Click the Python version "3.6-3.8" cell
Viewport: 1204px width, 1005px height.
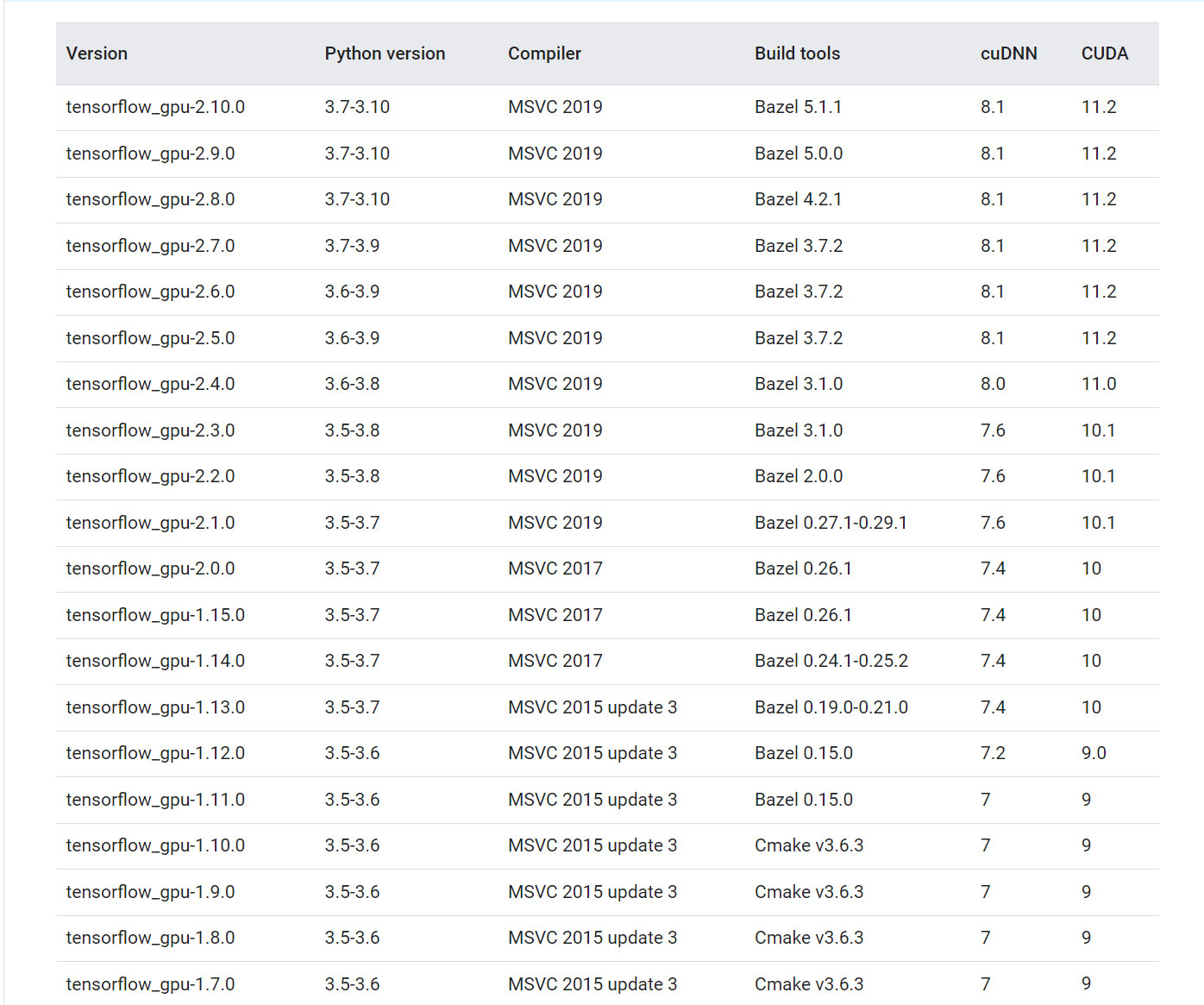(352, 384)
